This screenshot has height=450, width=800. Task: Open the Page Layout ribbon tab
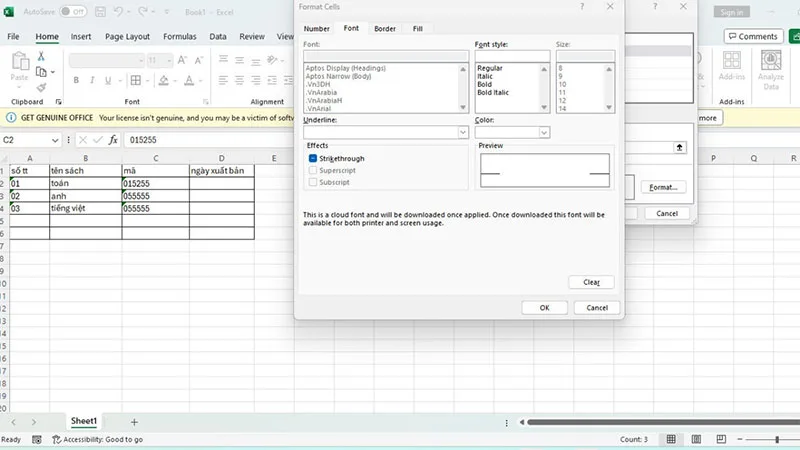(127, 36)
